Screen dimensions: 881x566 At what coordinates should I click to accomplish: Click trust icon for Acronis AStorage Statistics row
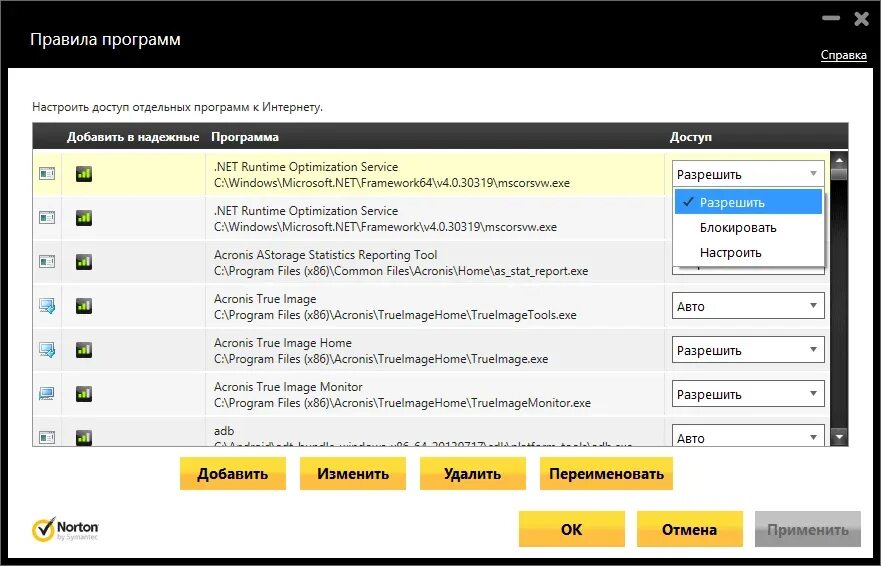pos(47,261)
